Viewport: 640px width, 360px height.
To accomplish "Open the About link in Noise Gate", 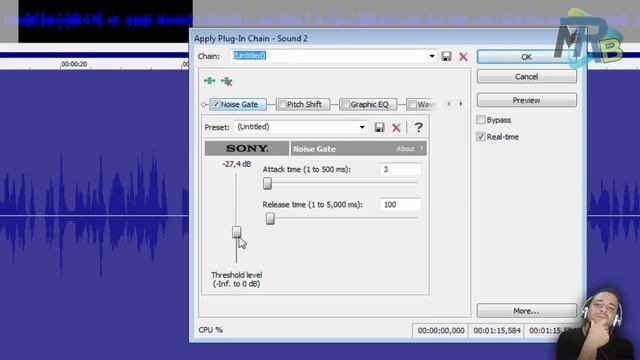I will (x=405, y=149).
